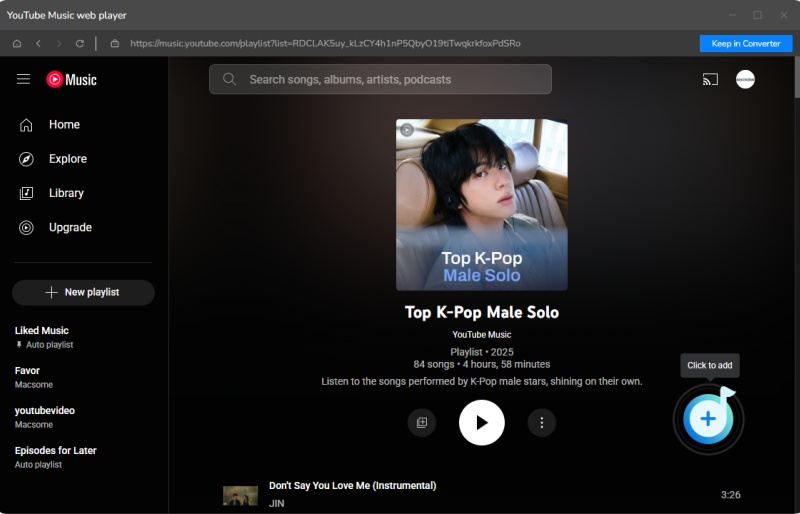Screen dimensions: 800x514
Task: Open the Liked Music auto playlist
Action: click(42, 337)
